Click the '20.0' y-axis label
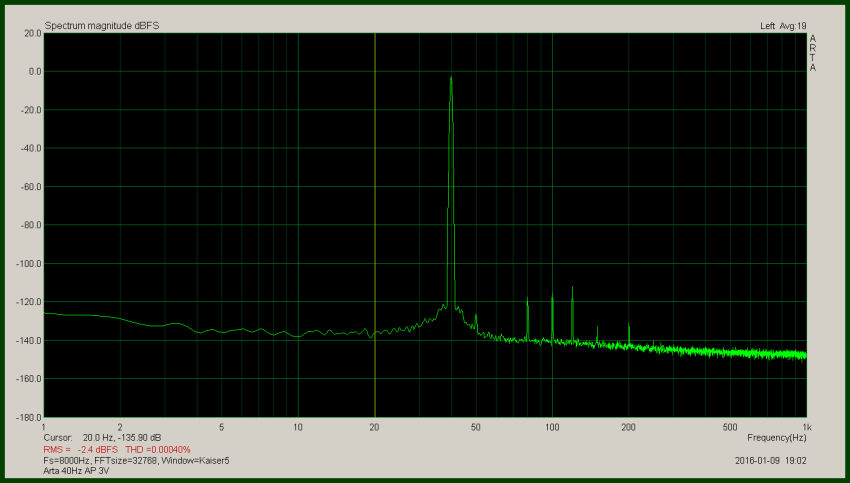This screenshot has height=483, width=850. click(x=33, y=34)
